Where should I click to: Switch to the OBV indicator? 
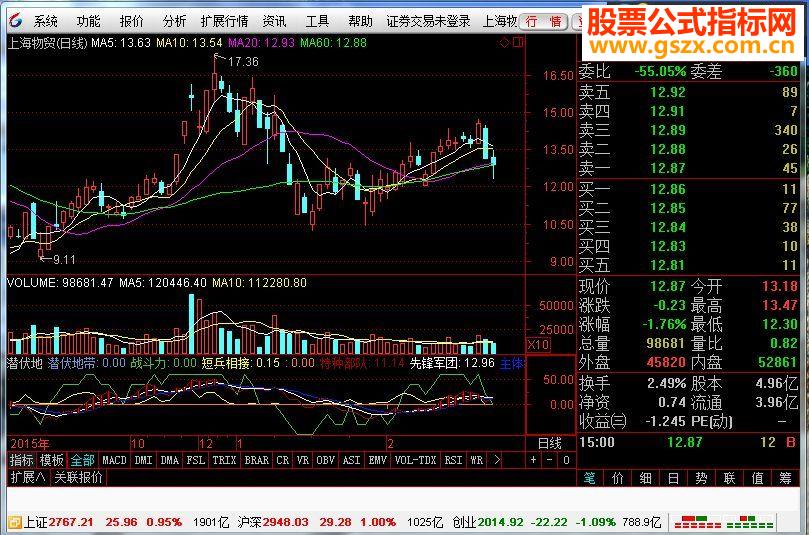326,460
